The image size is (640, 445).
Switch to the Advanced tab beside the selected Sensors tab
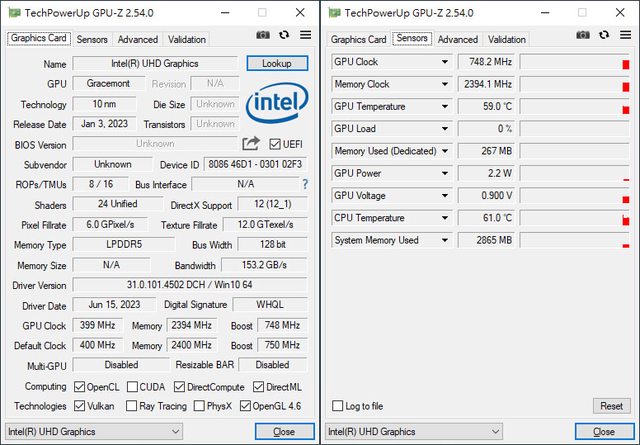(x=458, y=39)
